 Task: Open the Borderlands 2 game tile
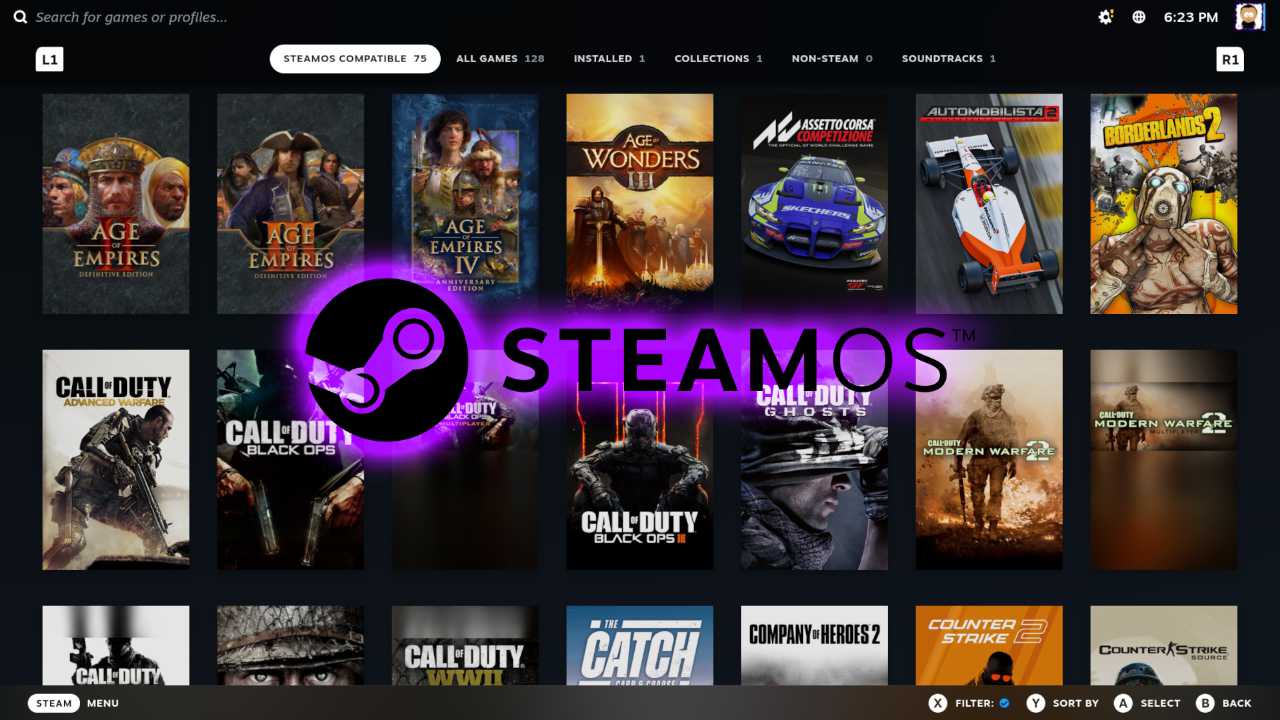click(1164, 204)
